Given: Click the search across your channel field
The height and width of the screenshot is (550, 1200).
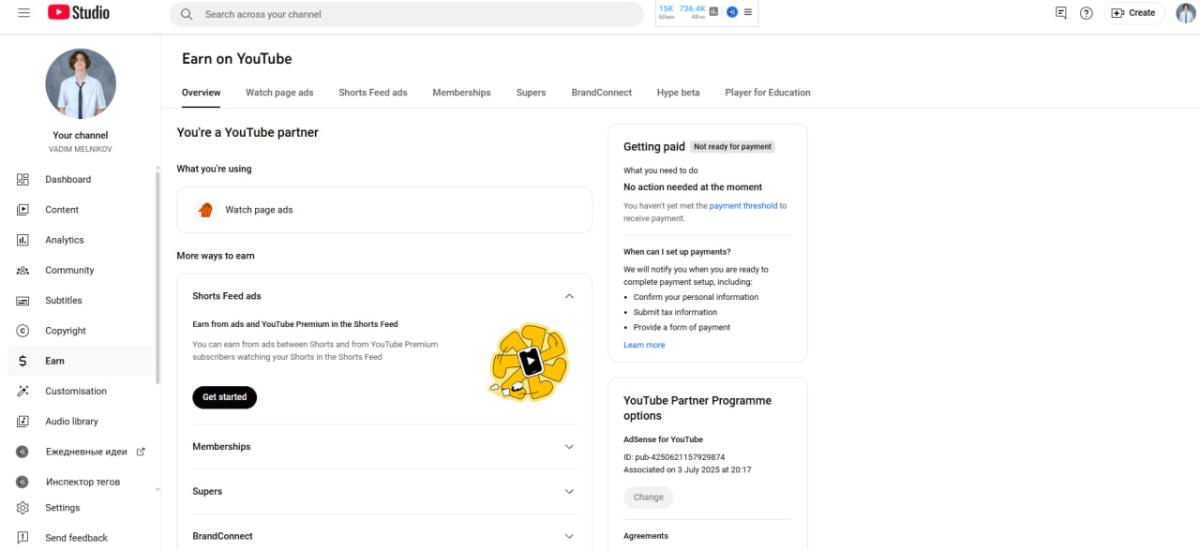Looking at the screenshot, I should tap(407, 14).
